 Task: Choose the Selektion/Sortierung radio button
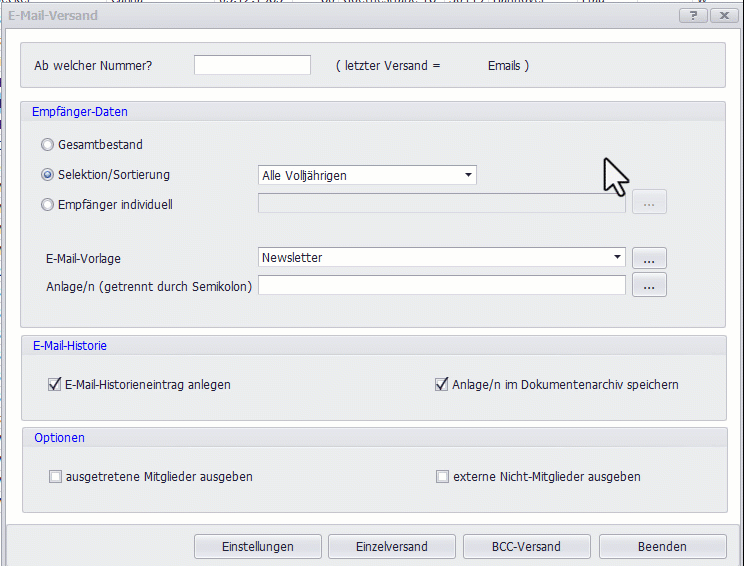point(47,175)
